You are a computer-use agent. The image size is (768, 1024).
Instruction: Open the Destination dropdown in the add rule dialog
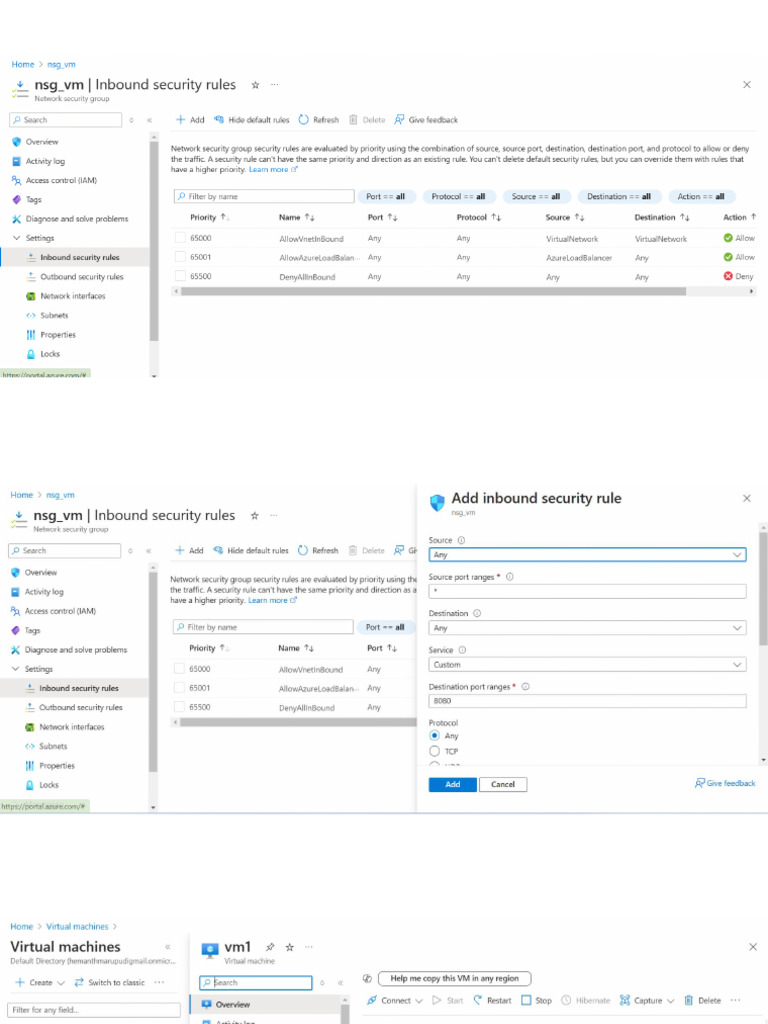pos(587,628)
